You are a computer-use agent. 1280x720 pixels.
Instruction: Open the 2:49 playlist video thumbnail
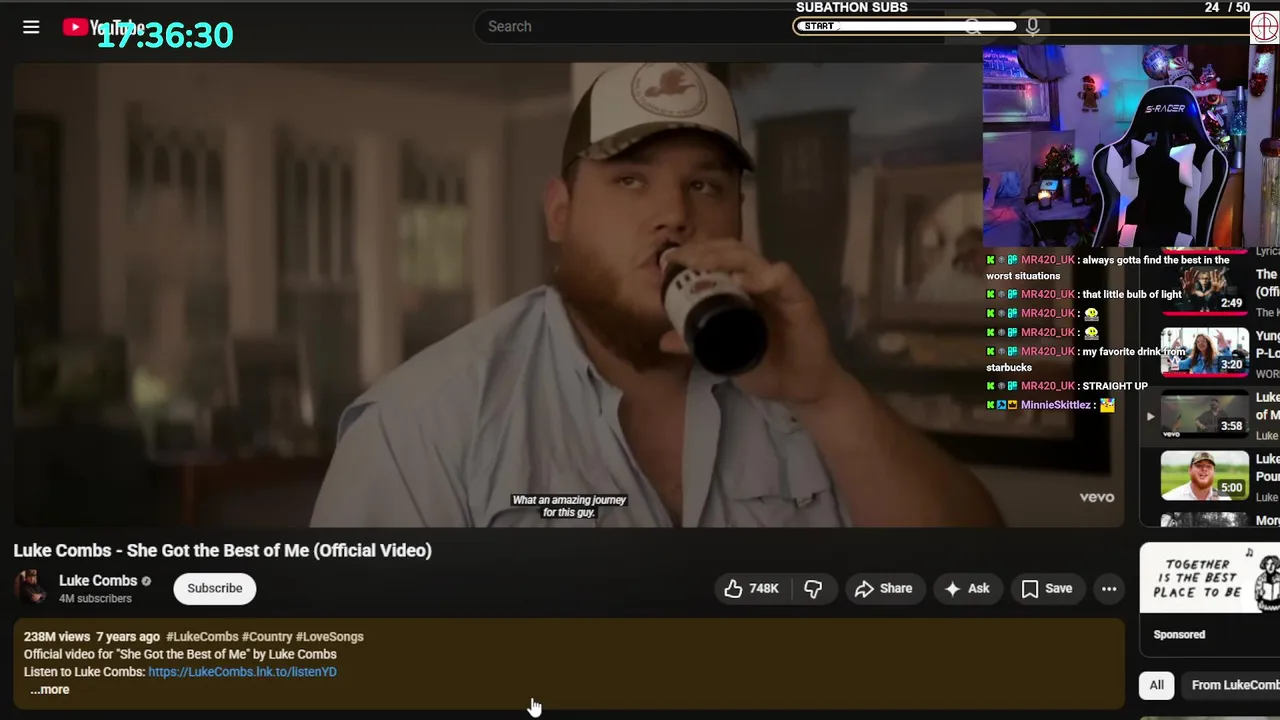1204,290
